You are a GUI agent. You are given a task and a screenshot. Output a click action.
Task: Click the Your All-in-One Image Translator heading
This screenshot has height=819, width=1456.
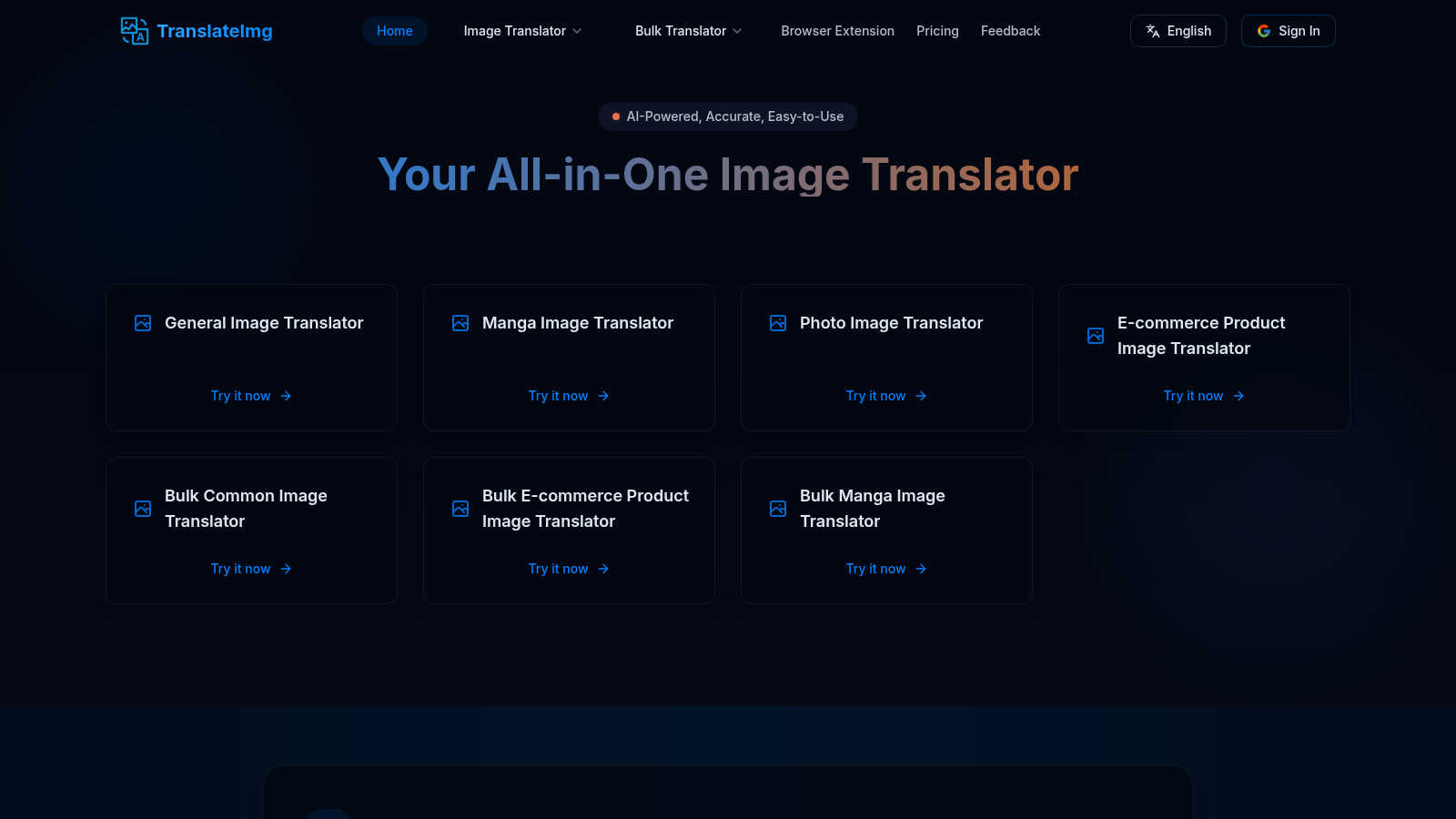(x=728, y=175)
